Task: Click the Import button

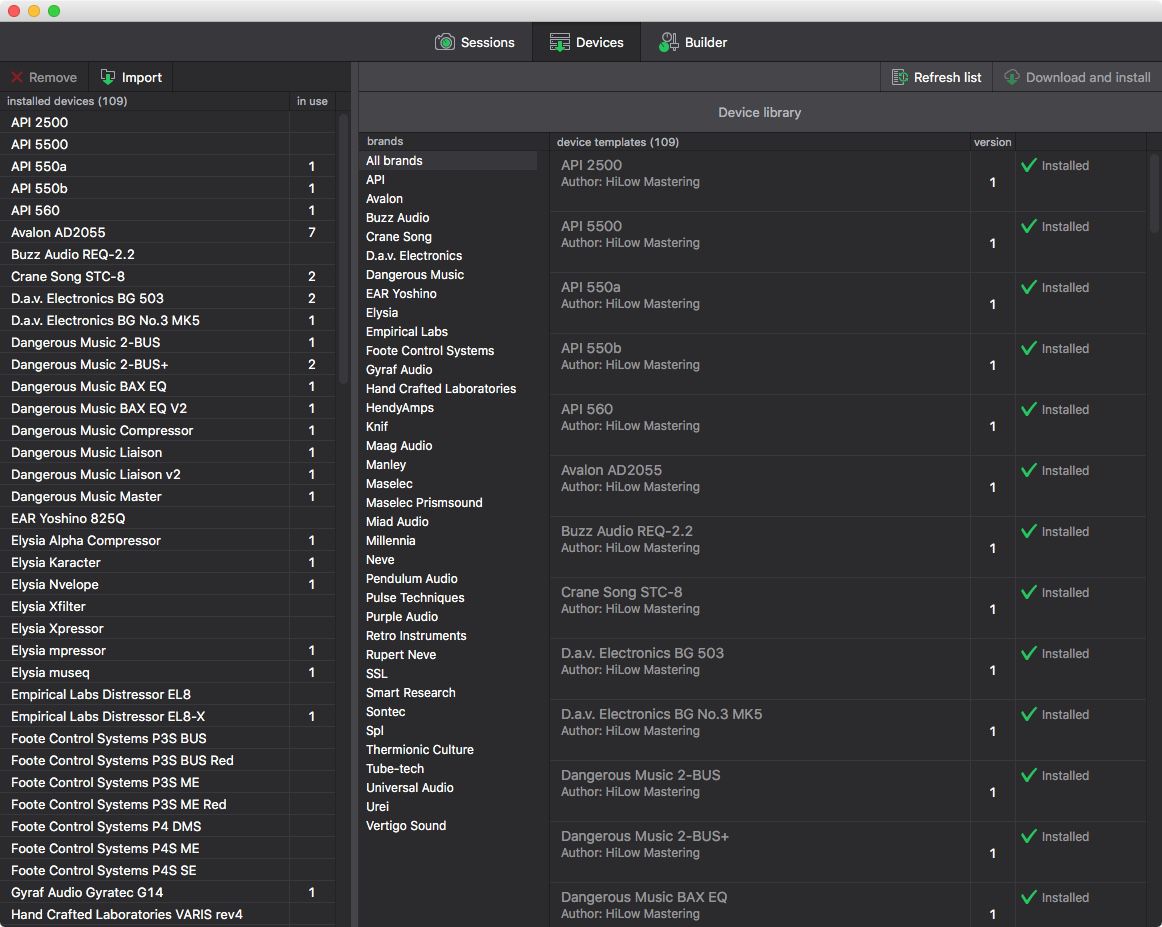Action: click(131, 77)
